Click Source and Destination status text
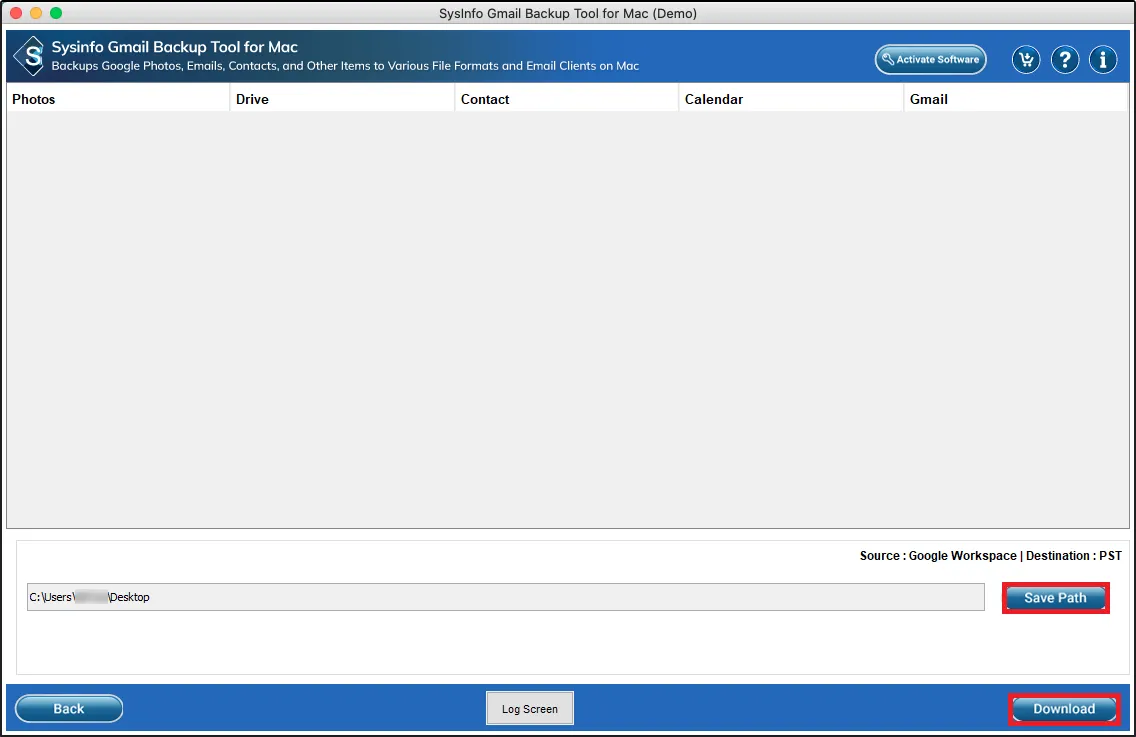 (x=990, y=556)
